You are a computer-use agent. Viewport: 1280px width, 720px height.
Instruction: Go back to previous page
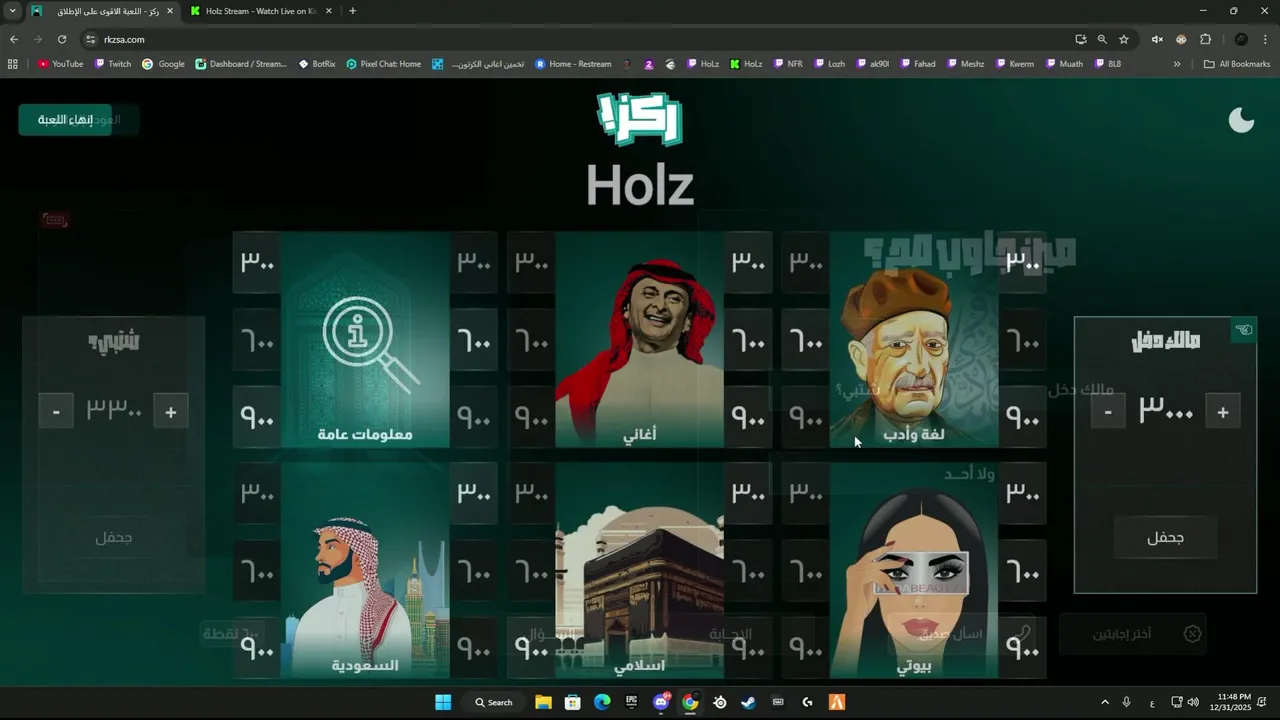[x=14, y=39]
